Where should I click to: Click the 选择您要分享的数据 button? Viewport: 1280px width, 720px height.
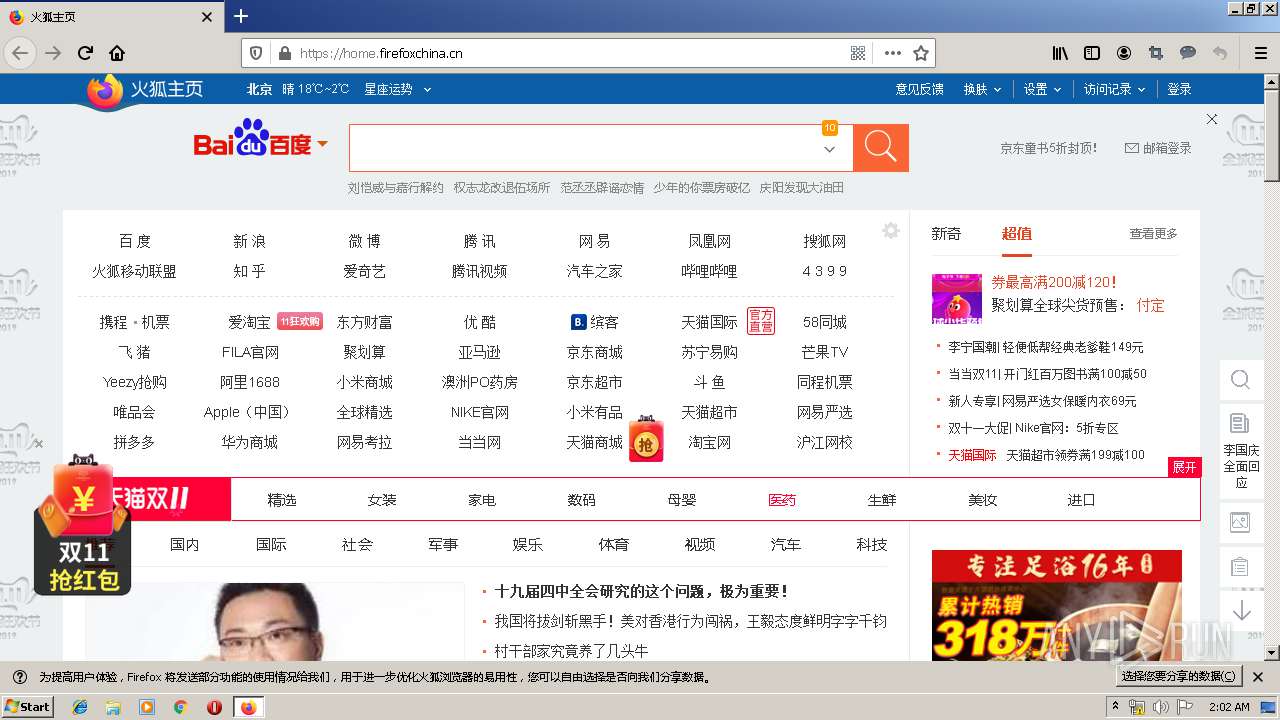[x=1179, y=677]
